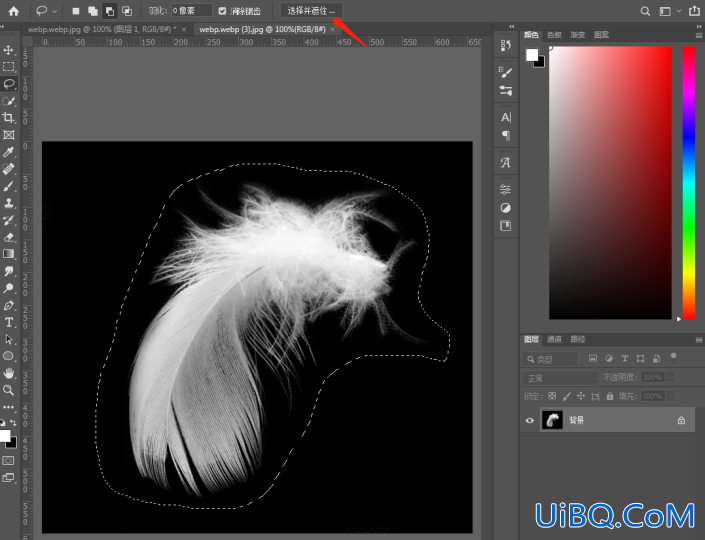Screen dimensions: 705x540
Task: Click the Share icon at top right
Action: [694, 11]
